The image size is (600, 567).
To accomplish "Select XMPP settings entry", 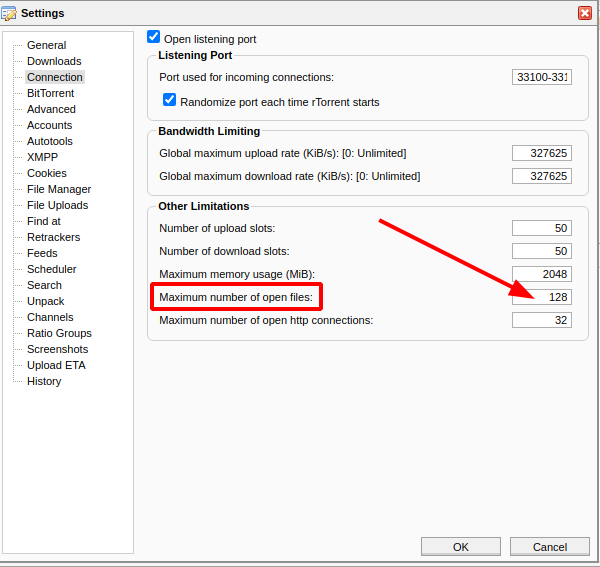I will [x=42, y=157].
